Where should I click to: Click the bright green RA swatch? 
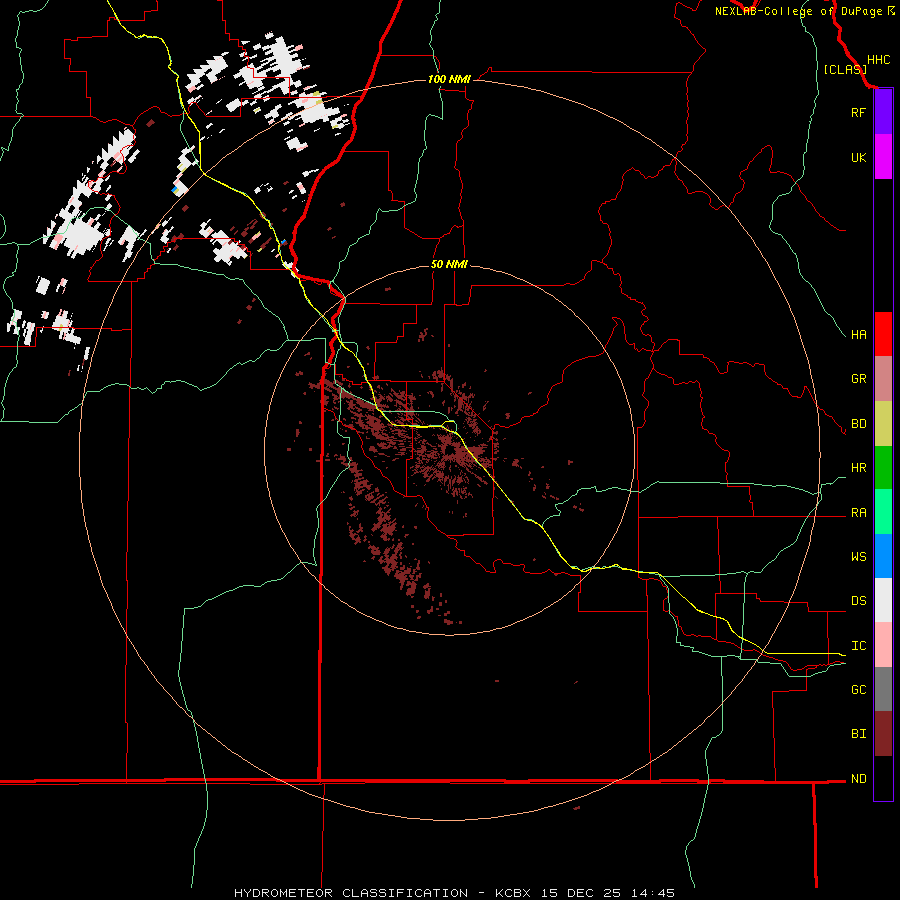point(883,512)
